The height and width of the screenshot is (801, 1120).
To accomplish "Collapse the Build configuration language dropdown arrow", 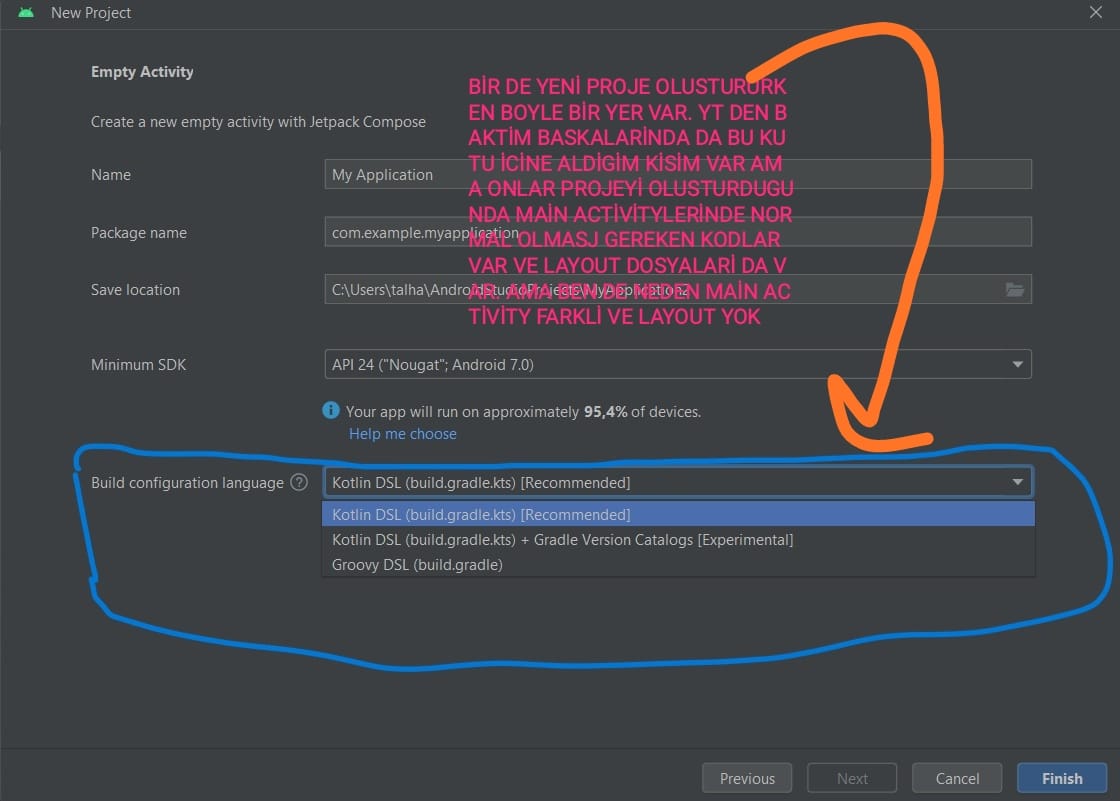I will point(1017,482).
